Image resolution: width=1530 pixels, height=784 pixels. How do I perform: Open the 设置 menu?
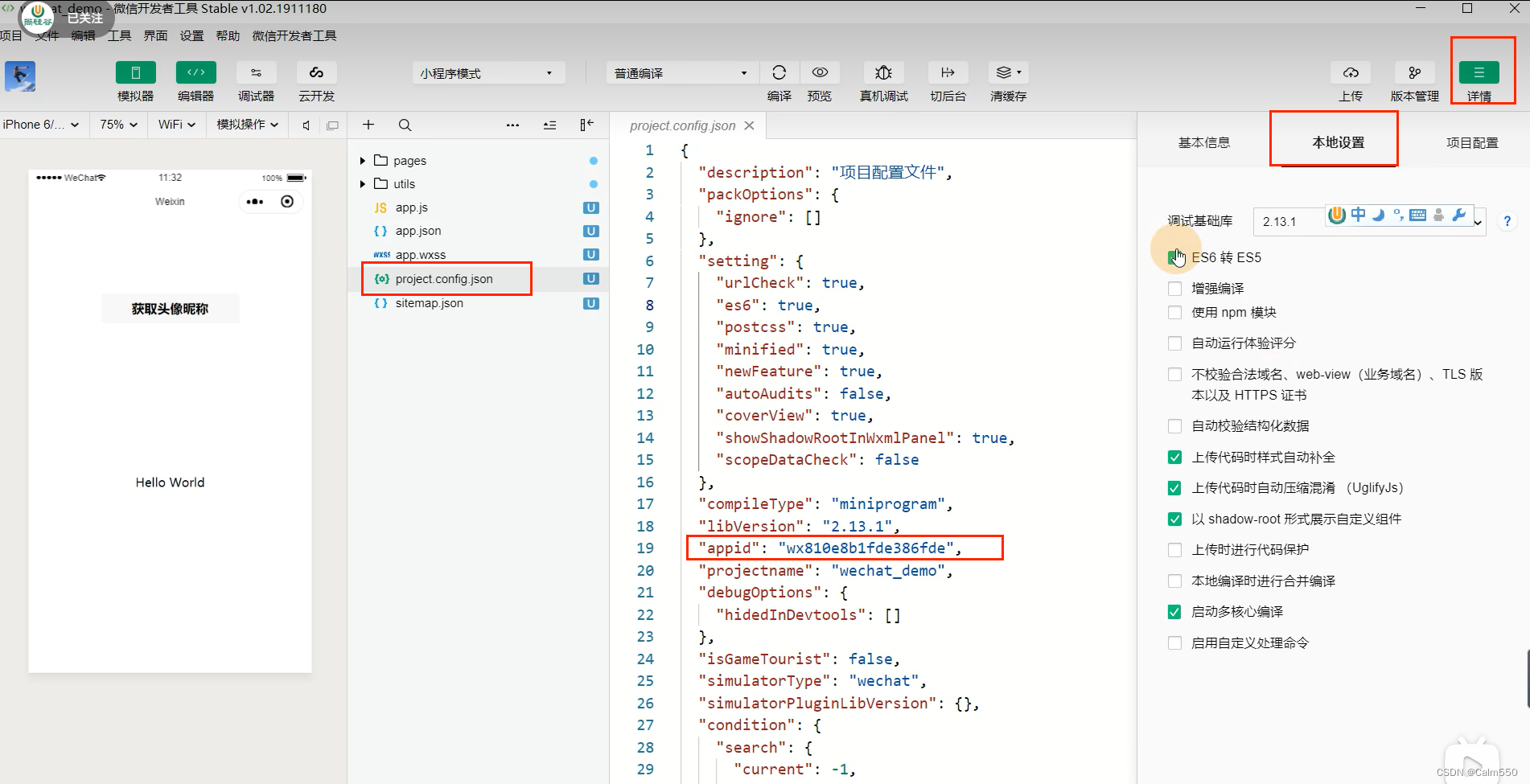tap(191, 36)
